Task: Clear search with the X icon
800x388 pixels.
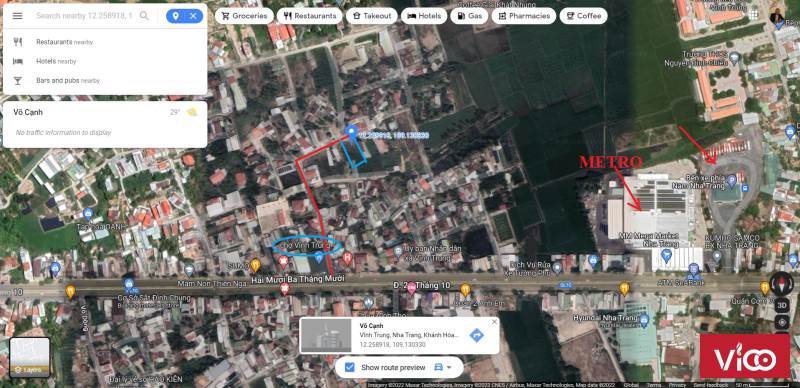Action: (193, 16)
